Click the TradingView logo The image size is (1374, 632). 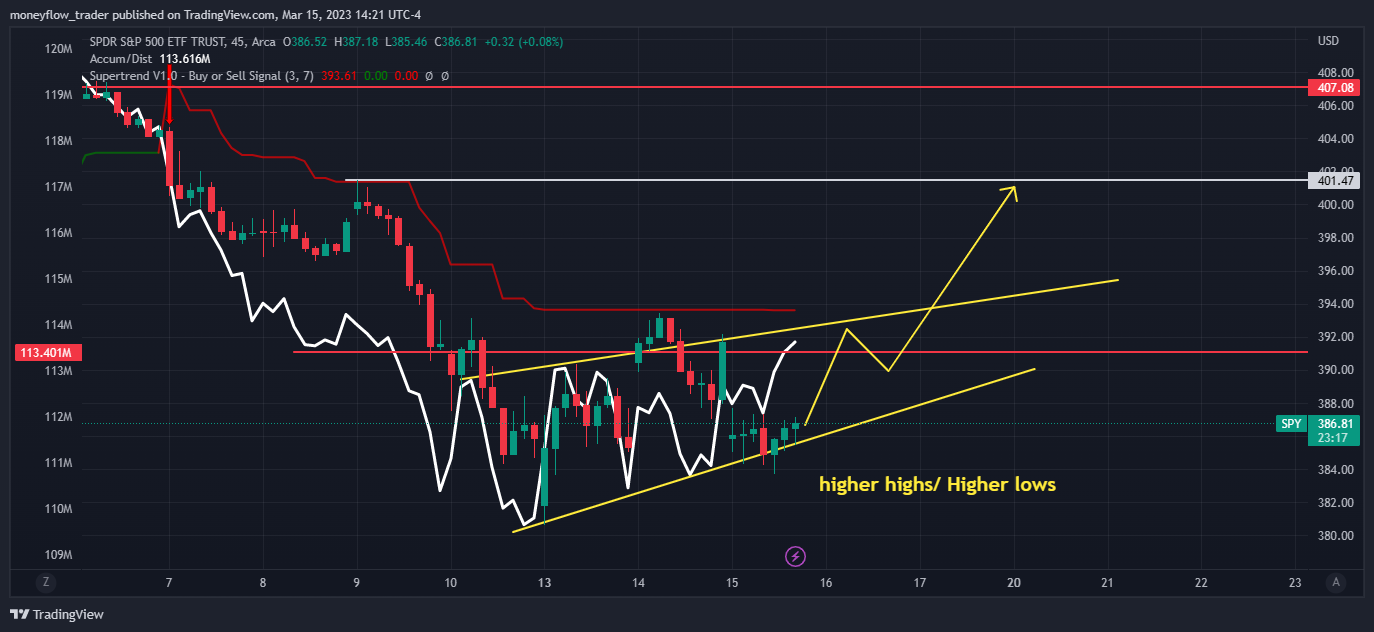[x=57, y=614]
